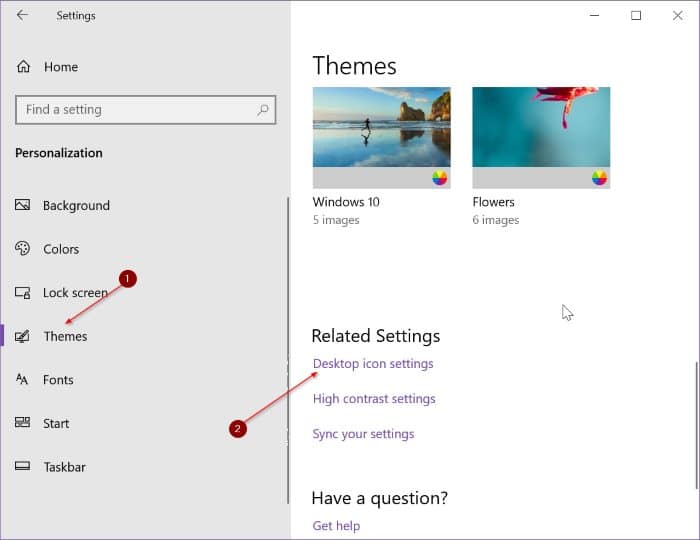
Task: Select Themes in the sidebar
Action: [65, 336]
